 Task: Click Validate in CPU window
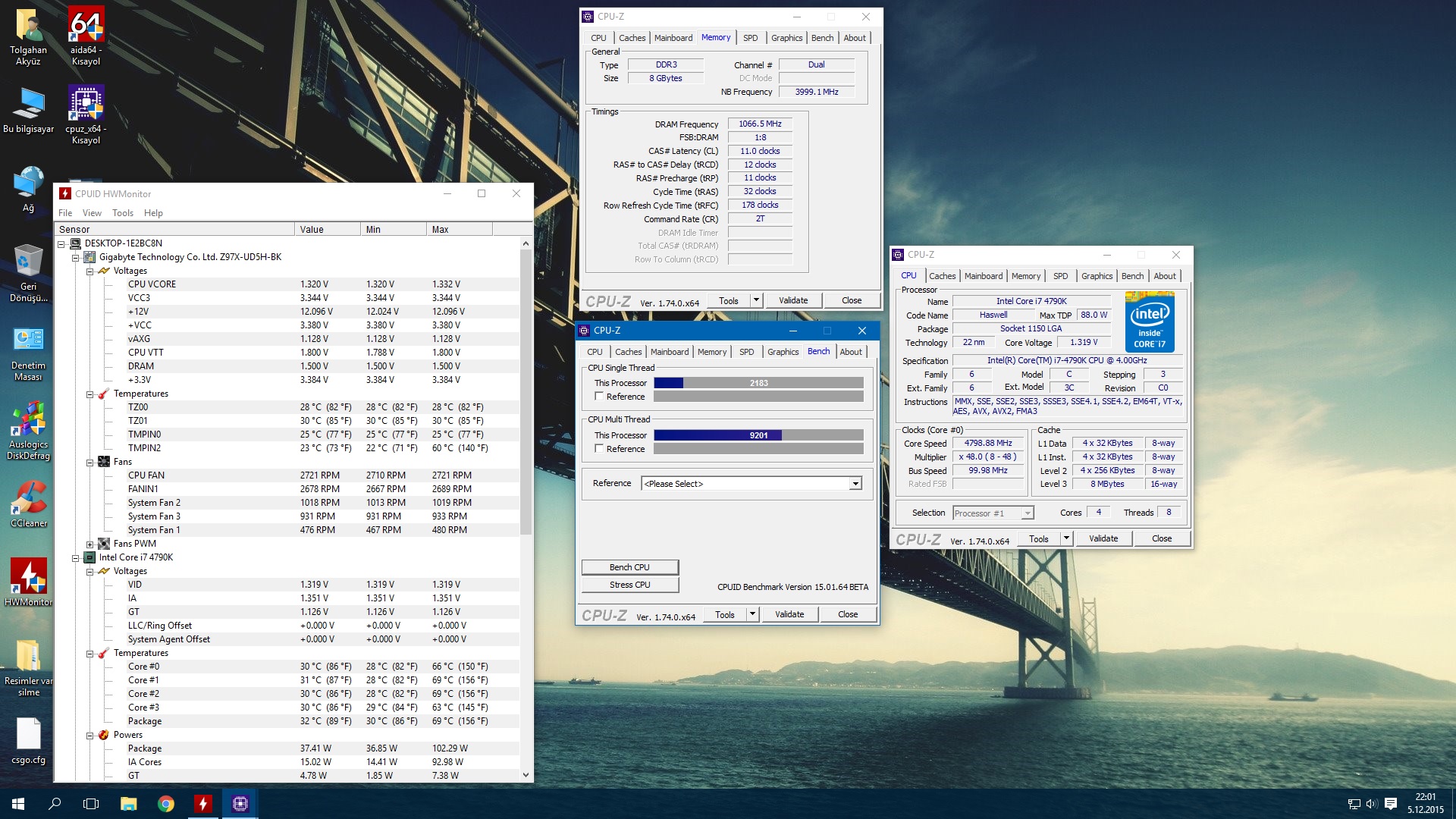(1103, 538)
